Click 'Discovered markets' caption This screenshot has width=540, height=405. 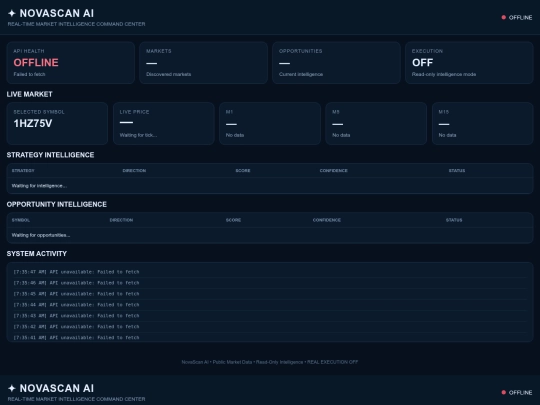(x=168, y=74)
